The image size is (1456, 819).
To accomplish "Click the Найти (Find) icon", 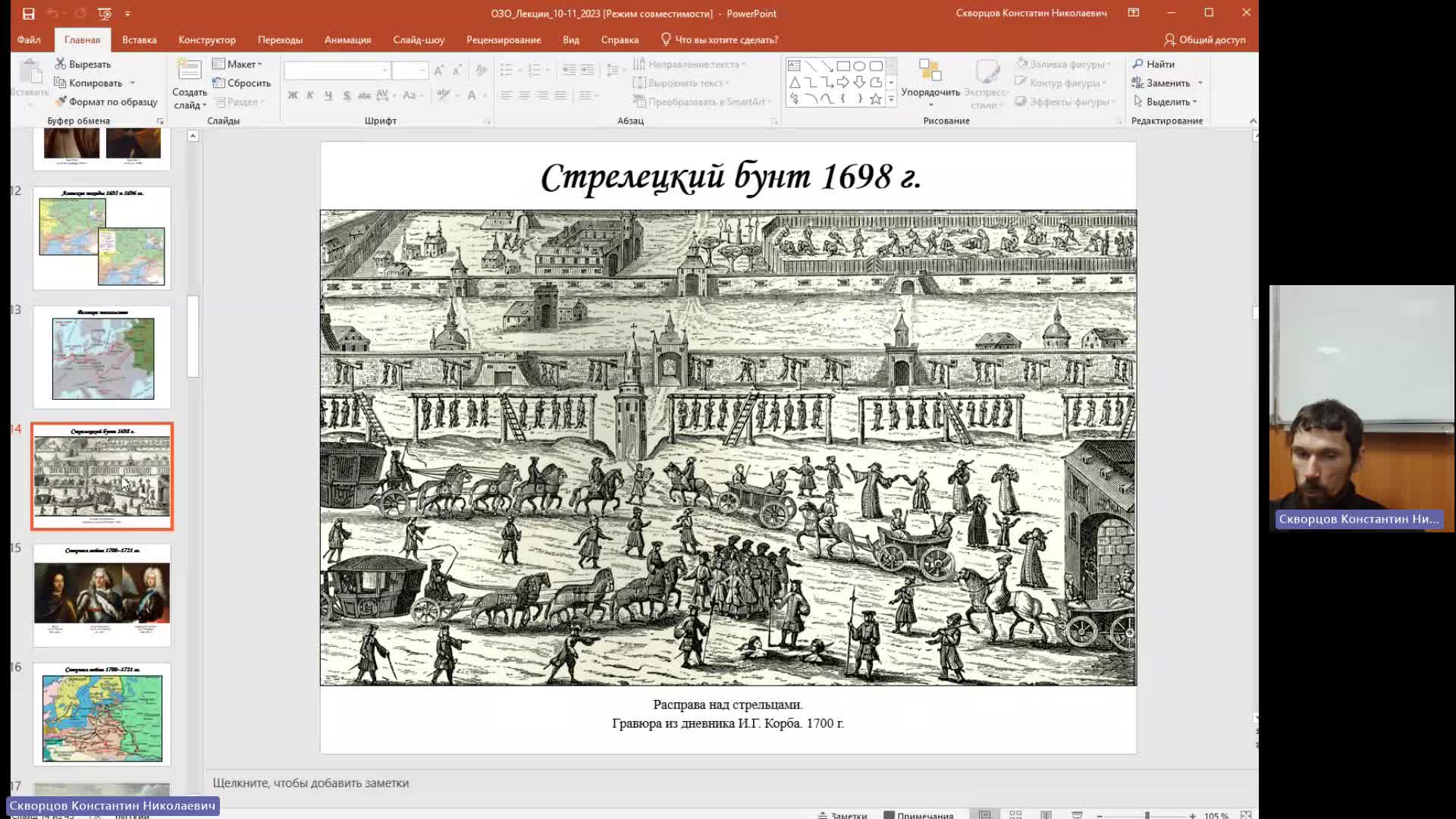I will [x=1137, y=64].
